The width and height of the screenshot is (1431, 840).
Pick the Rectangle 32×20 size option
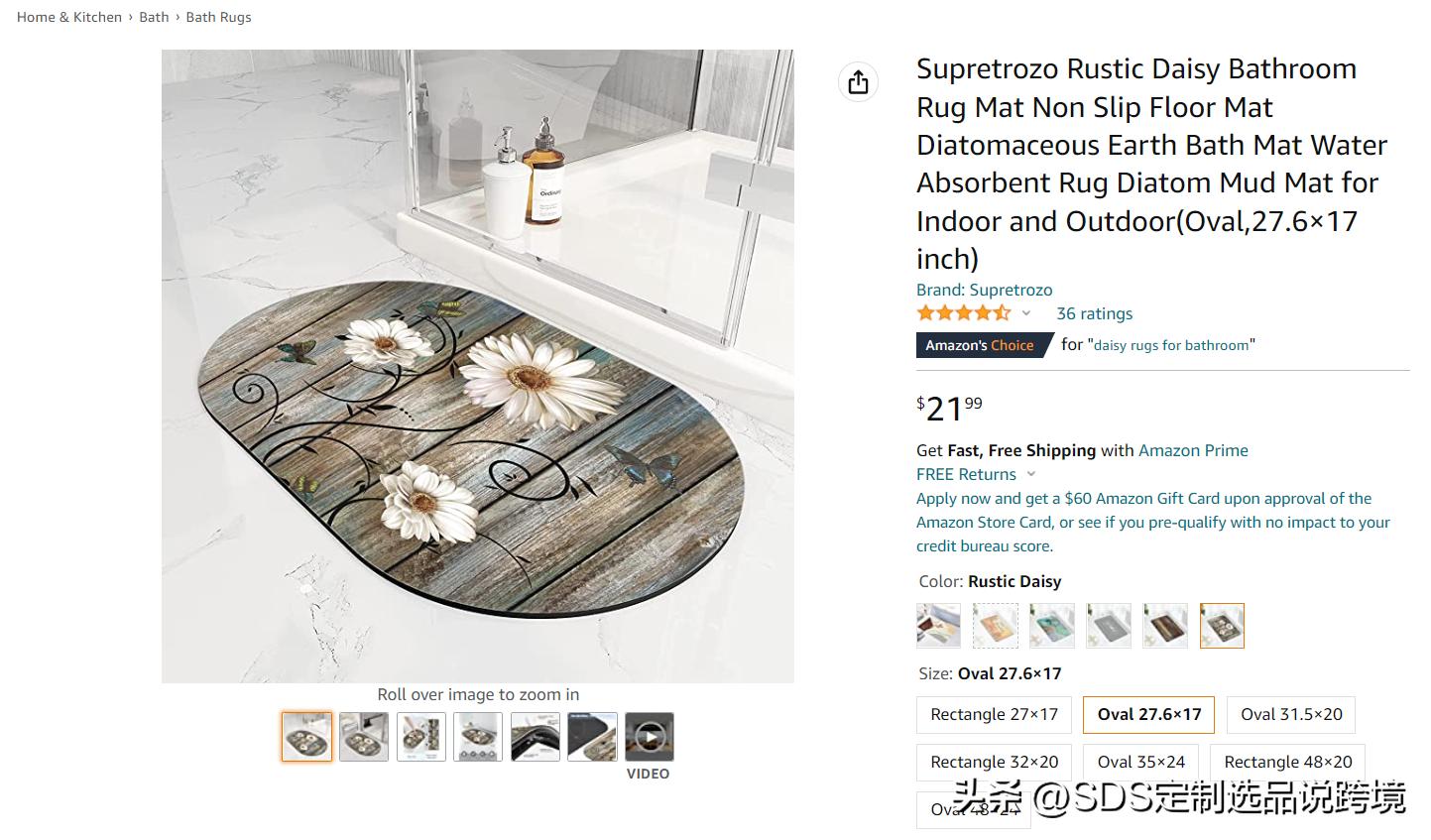[x=994, y=762]
